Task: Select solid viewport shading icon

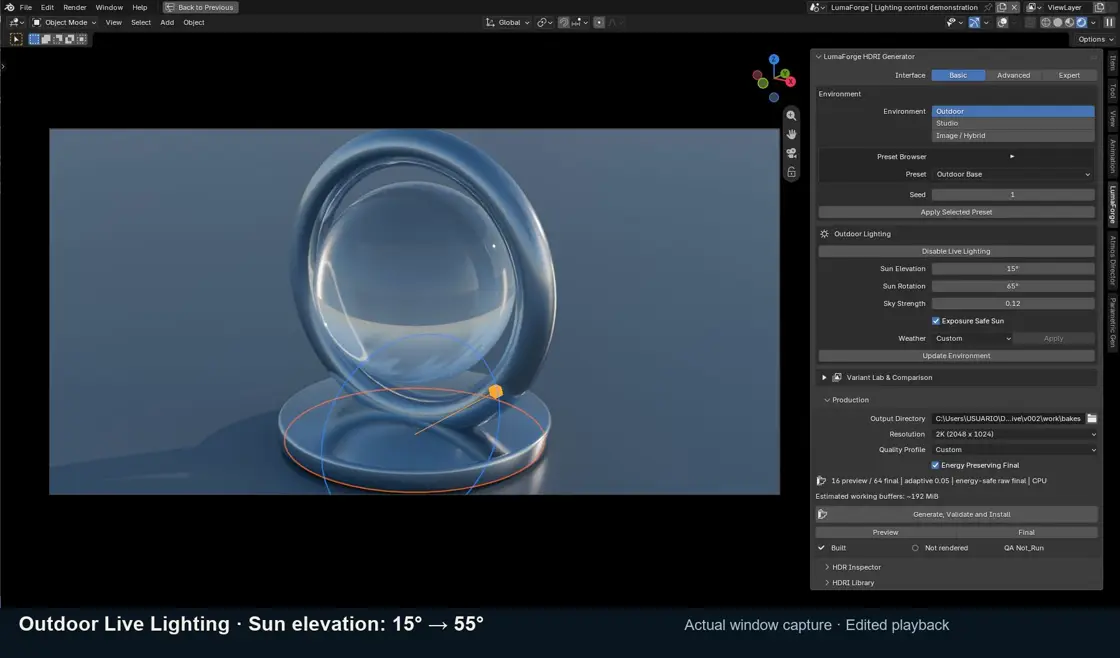Action: coord(1058,22)
